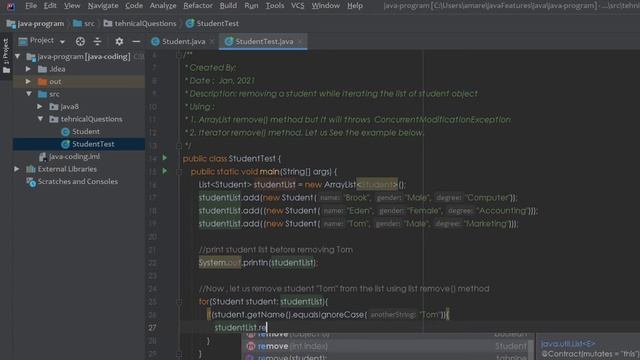Click the Locate/Select Opened File target icon
Viewport: 640px width, 360px height.
pyautogui.click(x=80, y=41)
